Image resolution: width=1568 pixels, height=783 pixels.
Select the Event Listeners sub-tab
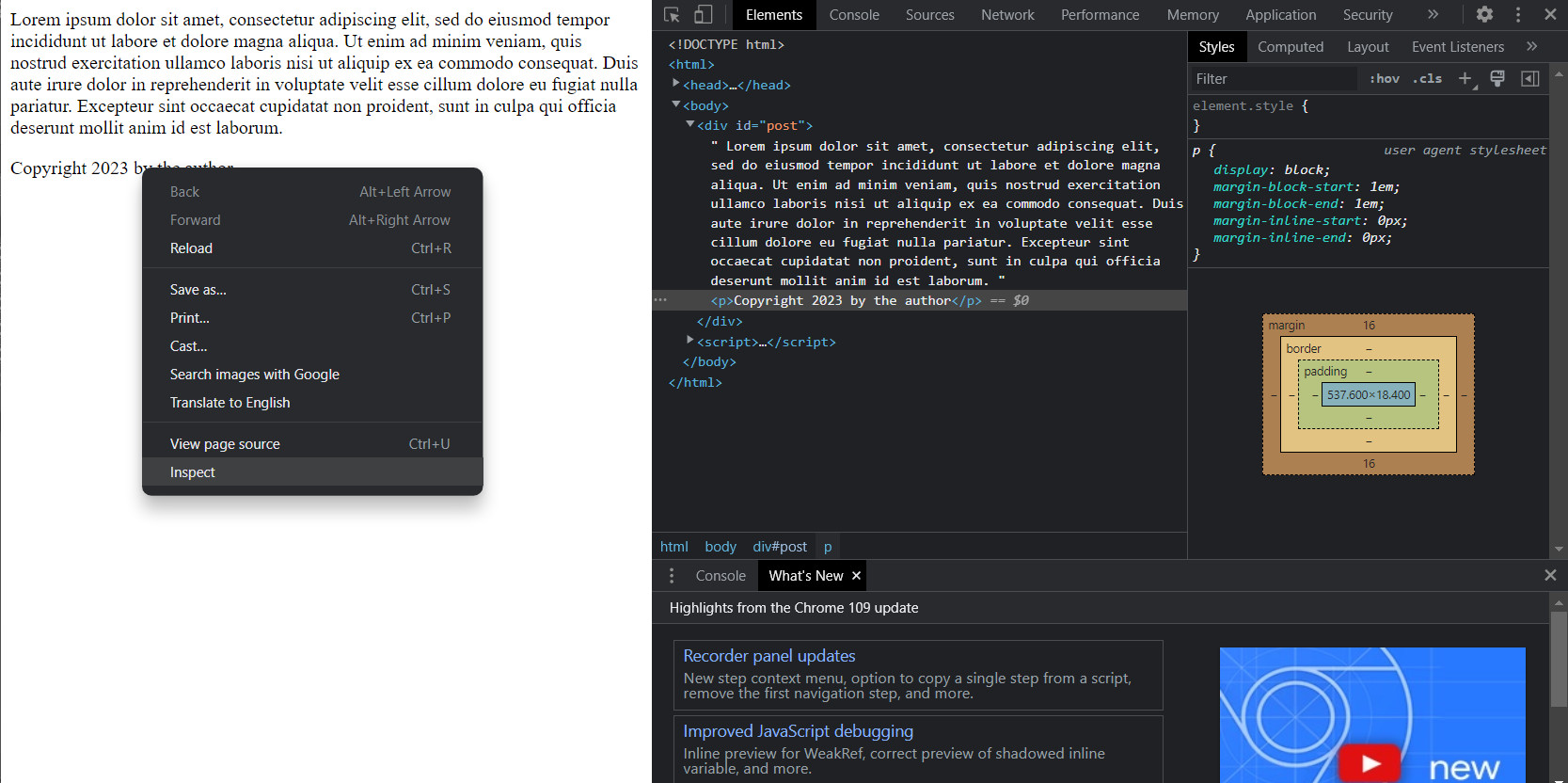click(1457, 47)
